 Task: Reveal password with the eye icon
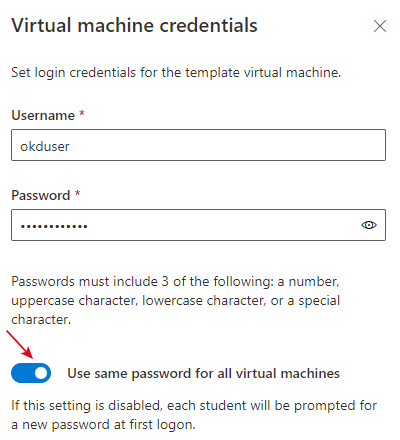tap(369, 225)
